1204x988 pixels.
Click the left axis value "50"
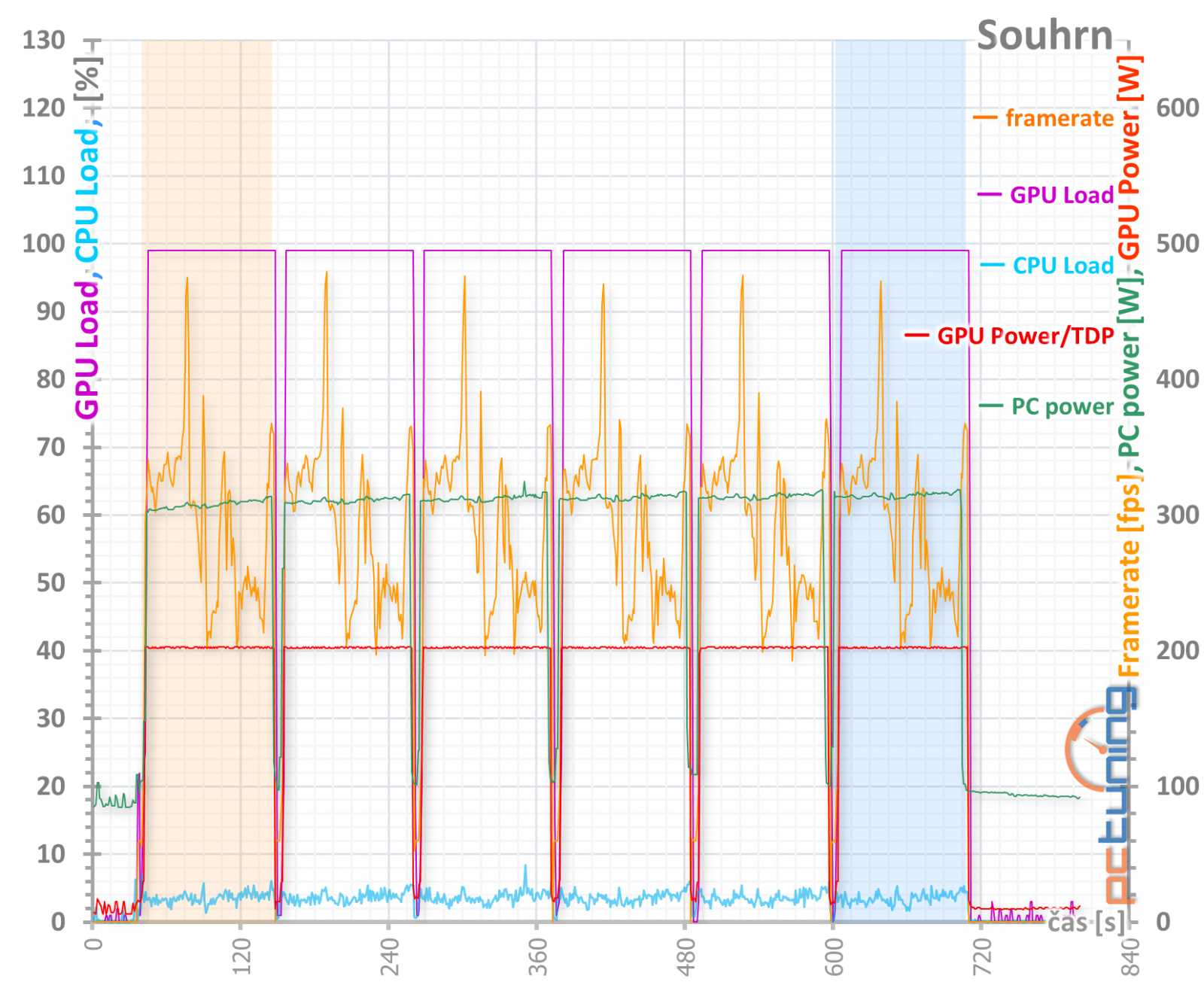[x=50, y=582]
